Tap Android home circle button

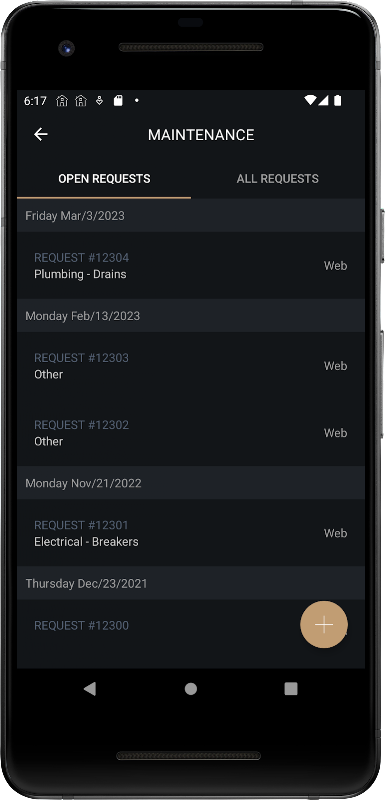pyautogui.click(x=191, y=689)
